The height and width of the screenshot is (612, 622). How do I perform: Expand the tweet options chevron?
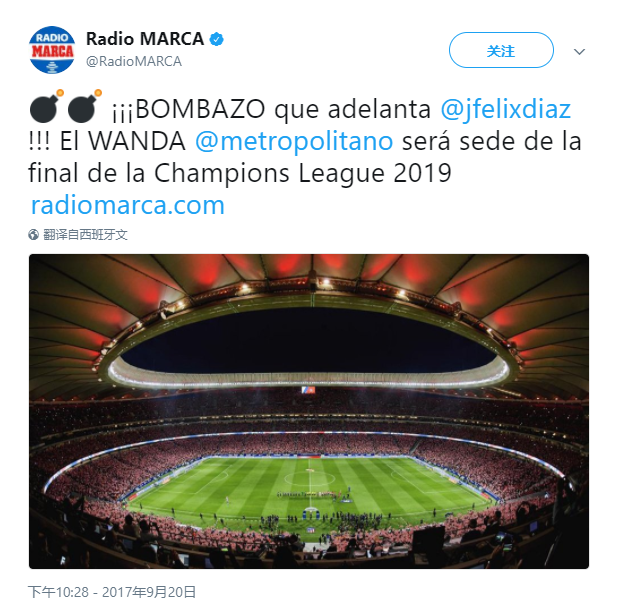coord(579,52)
